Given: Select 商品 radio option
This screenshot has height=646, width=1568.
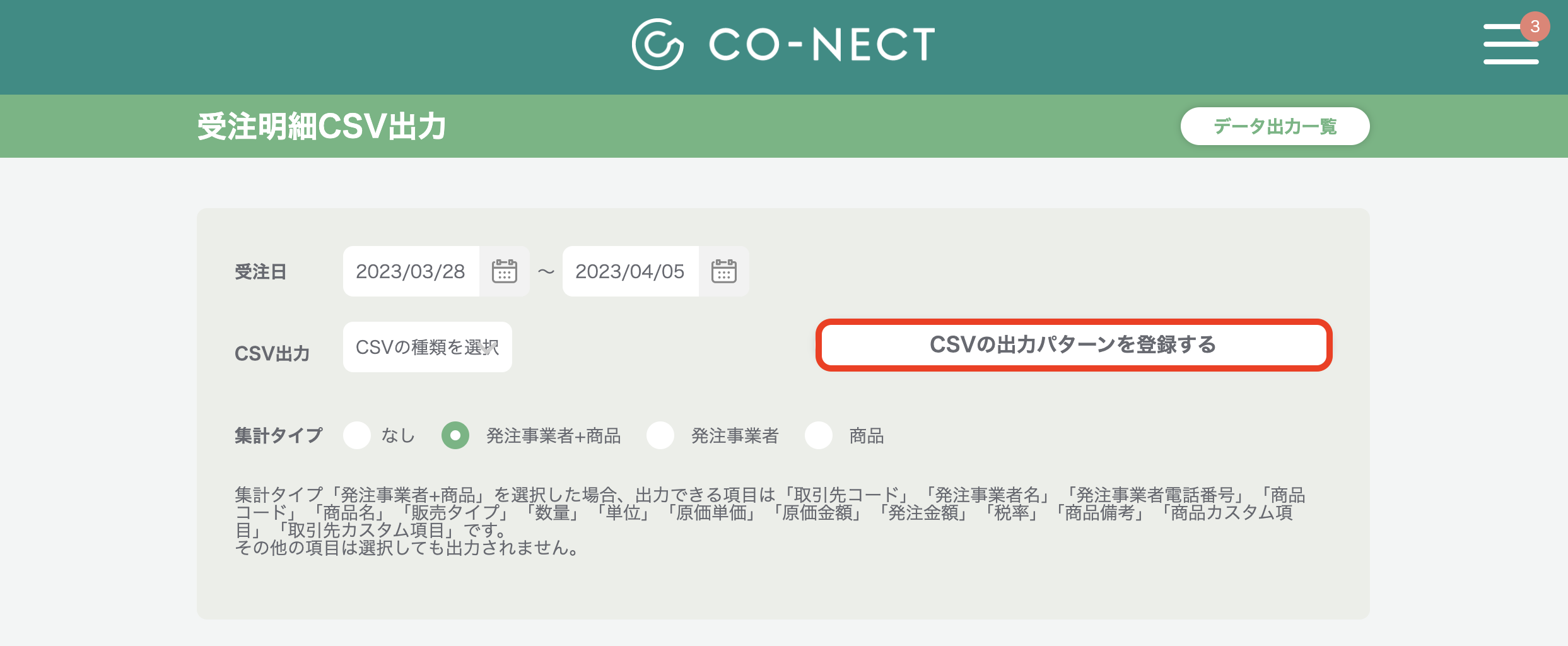Looking at the screenshot, I should (x=819, y=435).
